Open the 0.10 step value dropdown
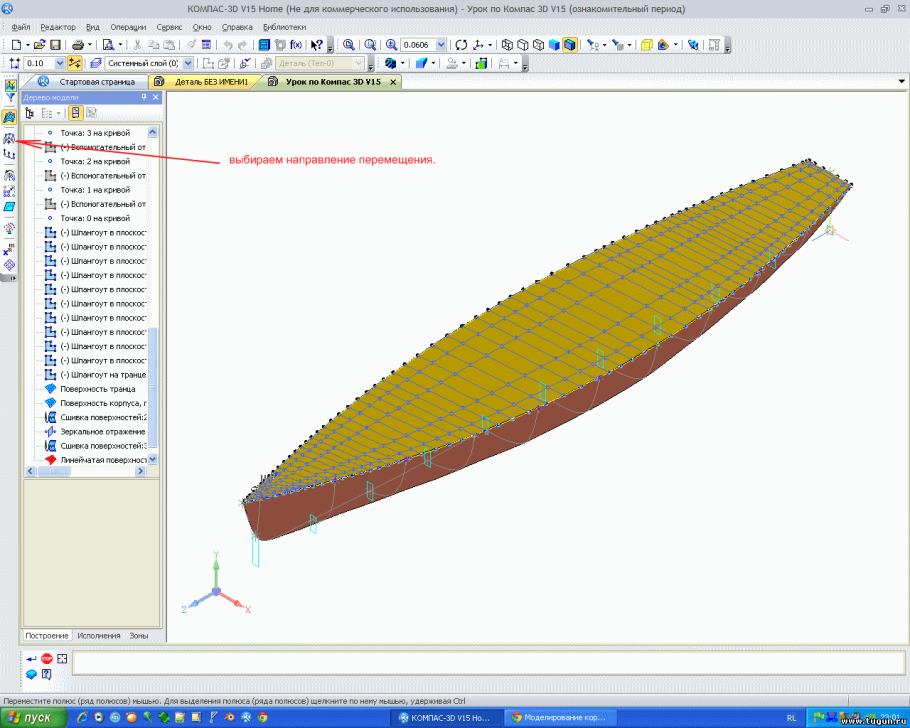The image size is (910, 728). pyautogui.click(x=59, y=63)
